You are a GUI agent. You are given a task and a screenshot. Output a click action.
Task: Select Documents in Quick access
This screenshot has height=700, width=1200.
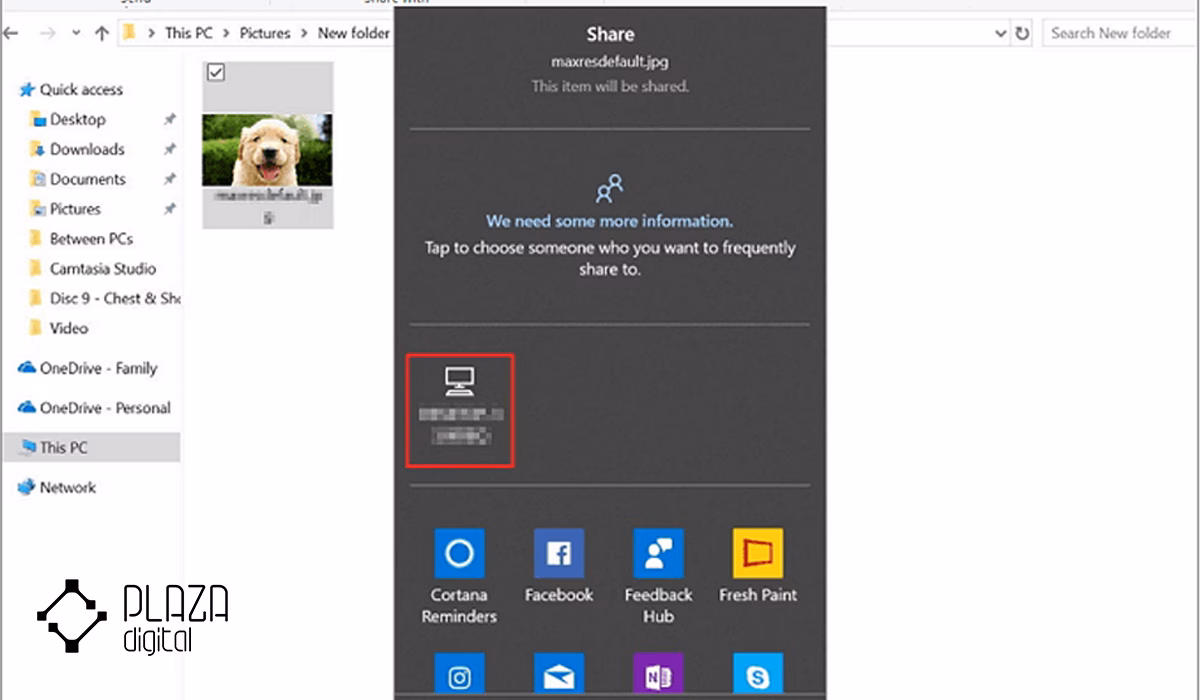(x=88, y=179)
